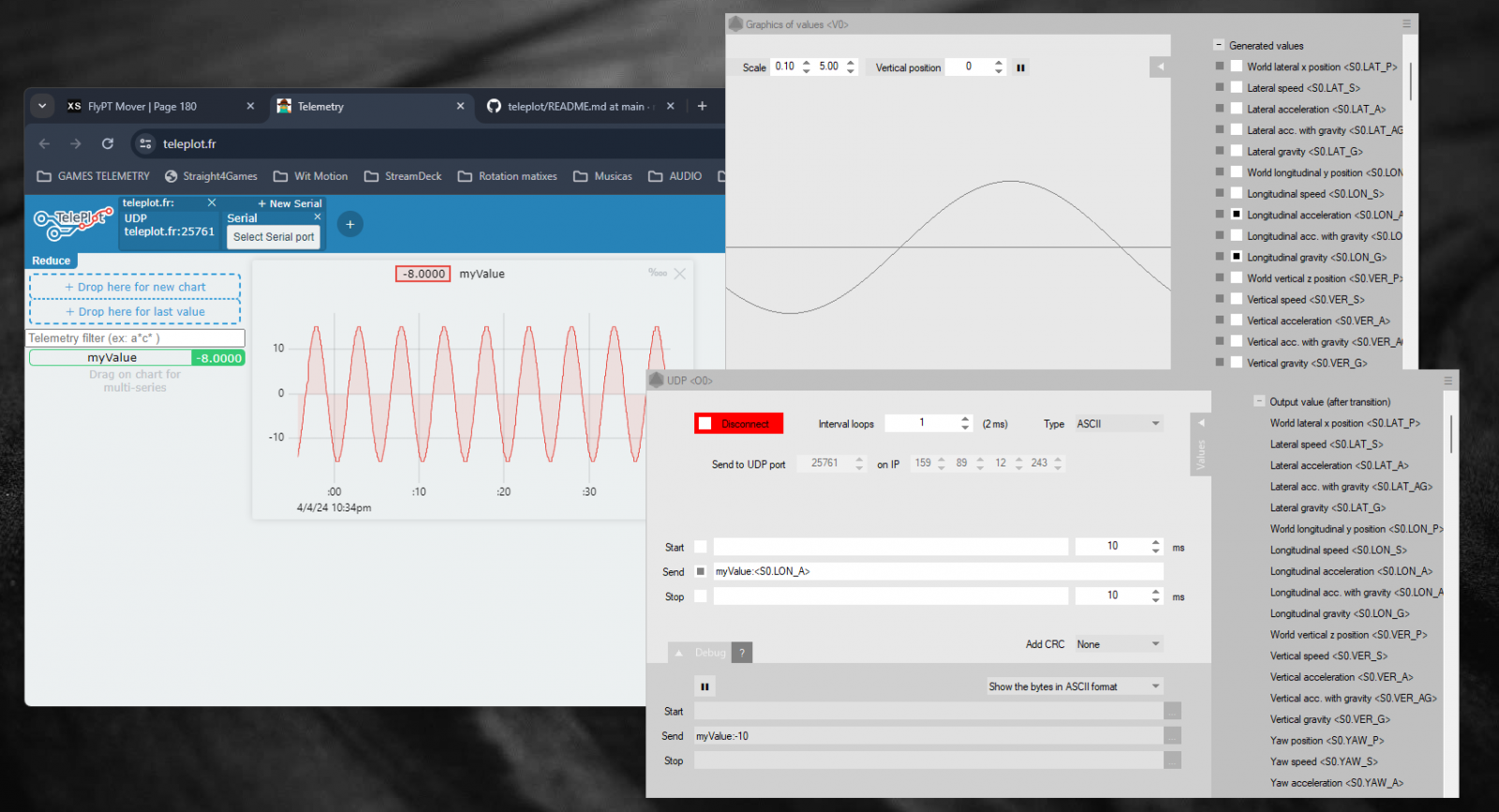1499x812 pixels.
Task: View site information icon in address bar
Action: 145,143
